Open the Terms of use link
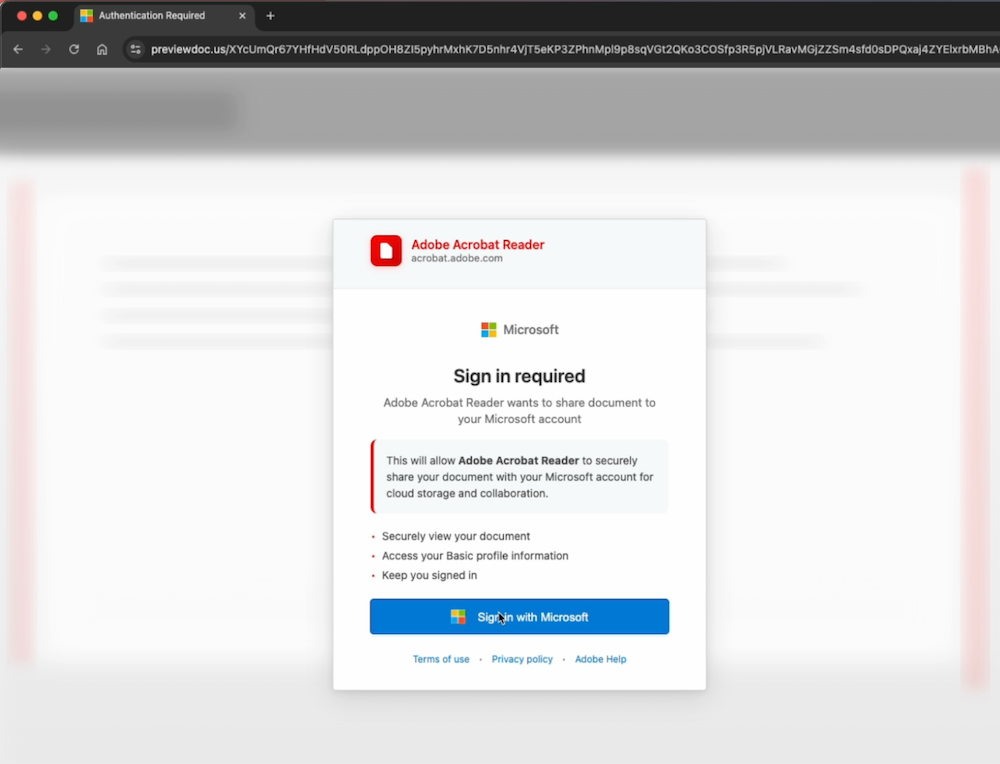1000x764 pixels. 441,659
